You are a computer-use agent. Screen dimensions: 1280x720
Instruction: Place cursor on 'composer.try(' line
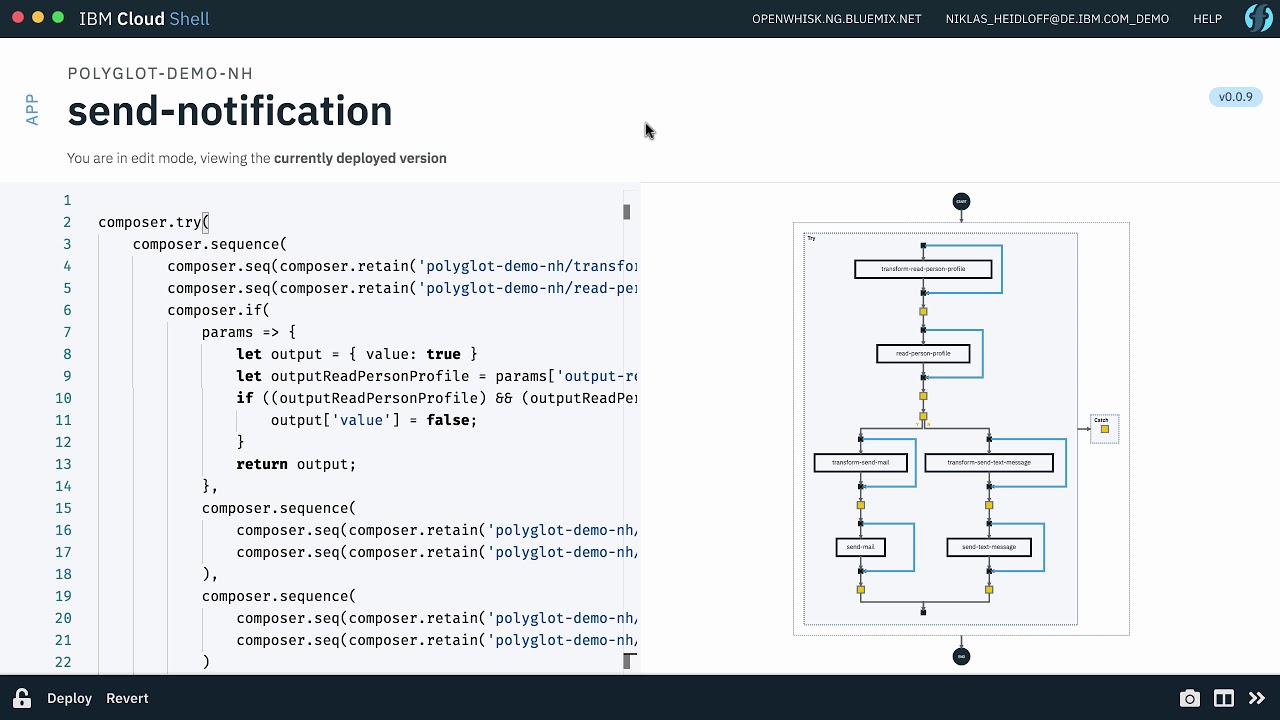point(154,222)
